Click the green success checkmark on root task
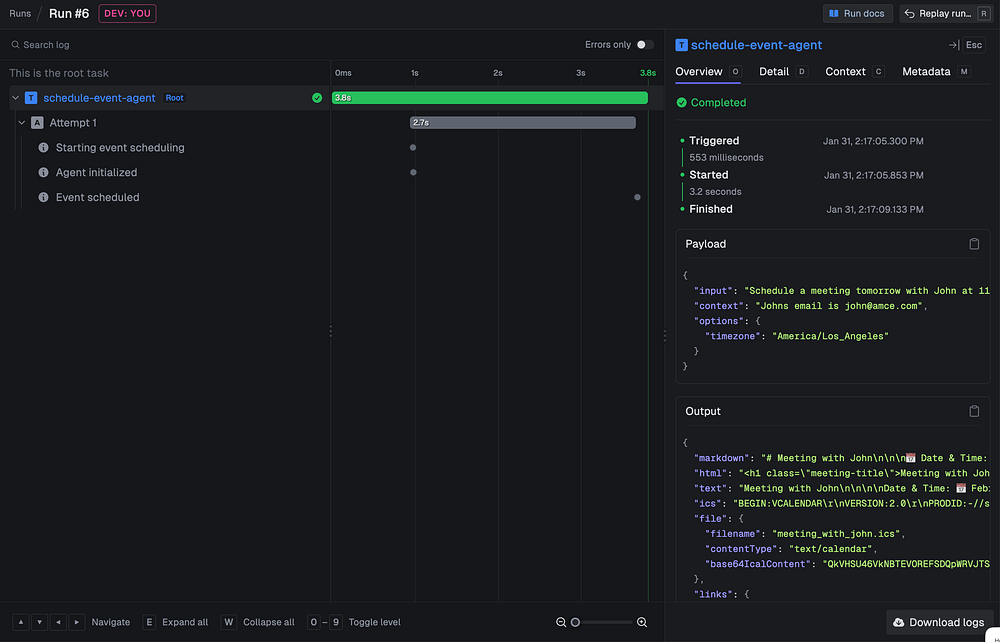Viewport: 1000px width, 642px height. pos(317,98)
